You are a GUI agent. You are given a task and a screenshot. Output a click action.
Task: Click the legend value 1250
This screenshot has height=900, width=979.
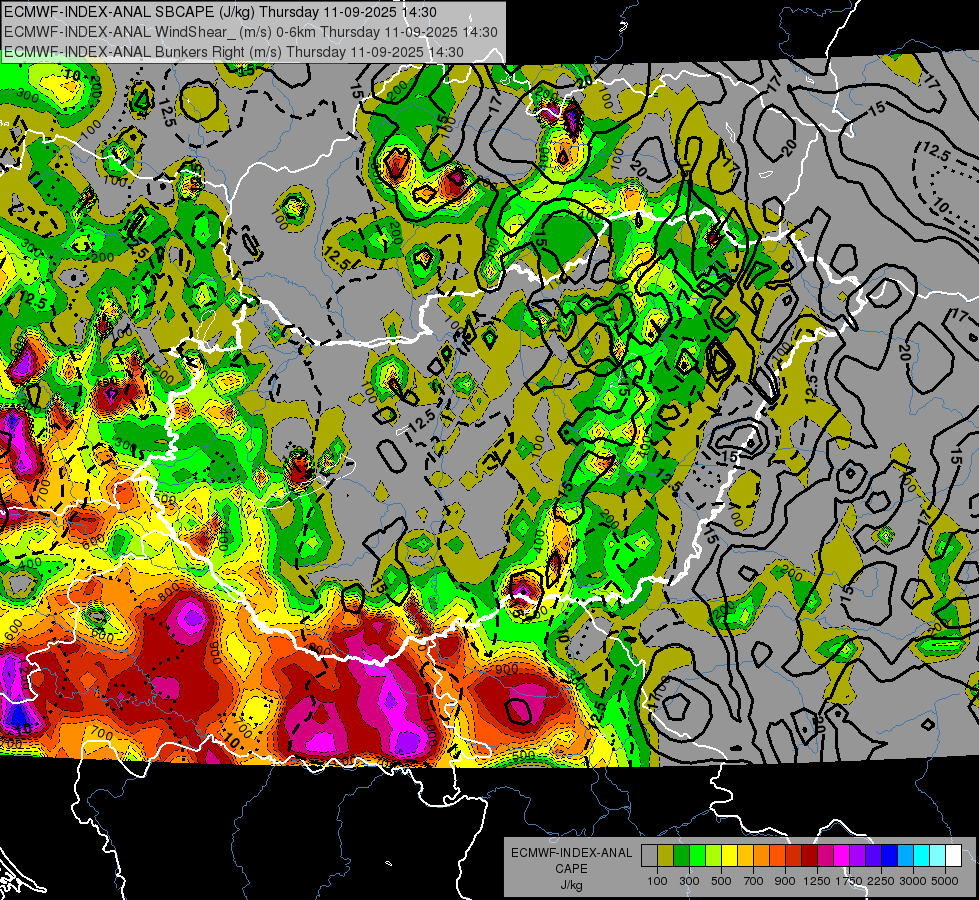click(x=817, y=881)
